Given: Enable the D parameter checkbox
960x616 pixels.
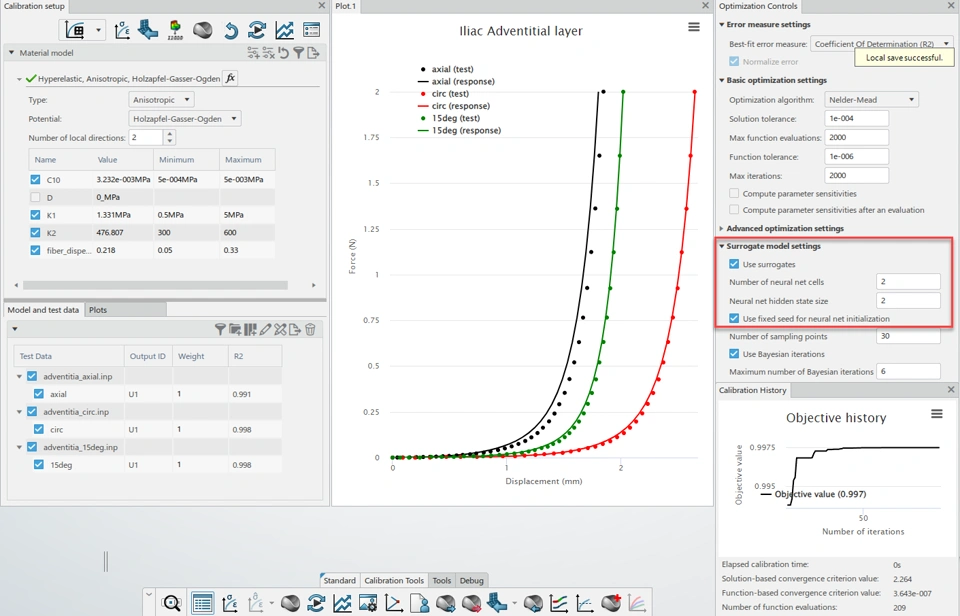Looking at the screenshot, I should (35, 197).
